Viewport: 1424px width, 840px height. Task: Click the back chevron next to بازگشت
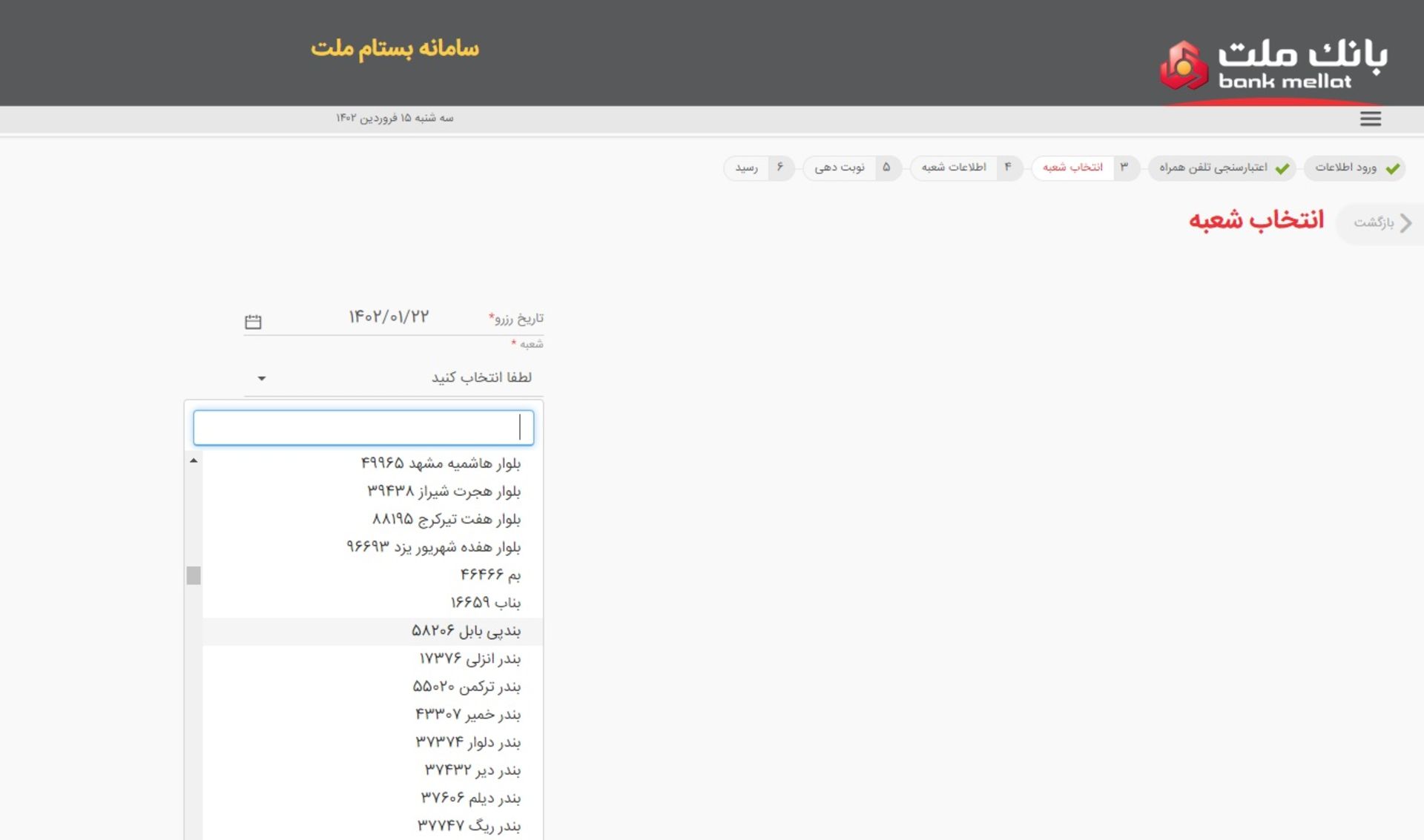click(1405, 222)
